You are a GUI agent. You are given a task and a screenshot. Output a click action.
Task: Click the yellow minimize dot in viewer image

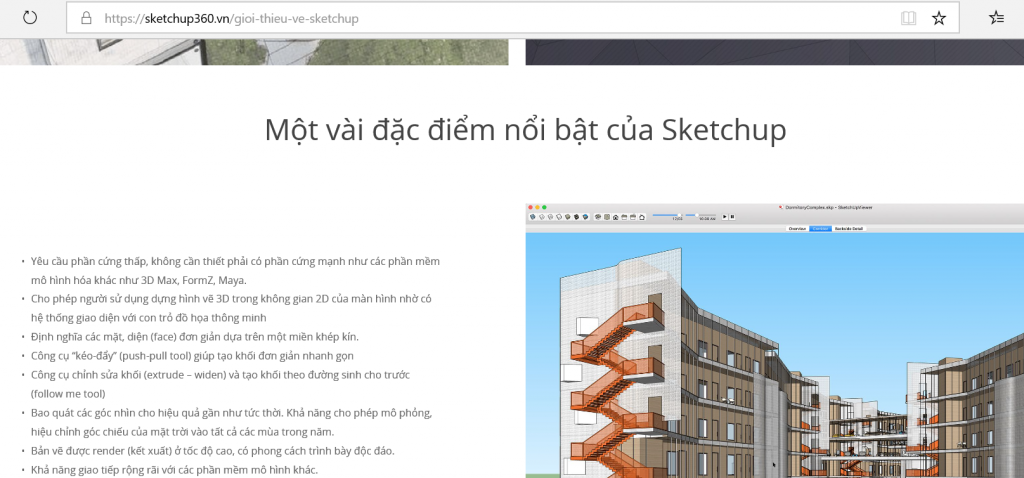537,207
